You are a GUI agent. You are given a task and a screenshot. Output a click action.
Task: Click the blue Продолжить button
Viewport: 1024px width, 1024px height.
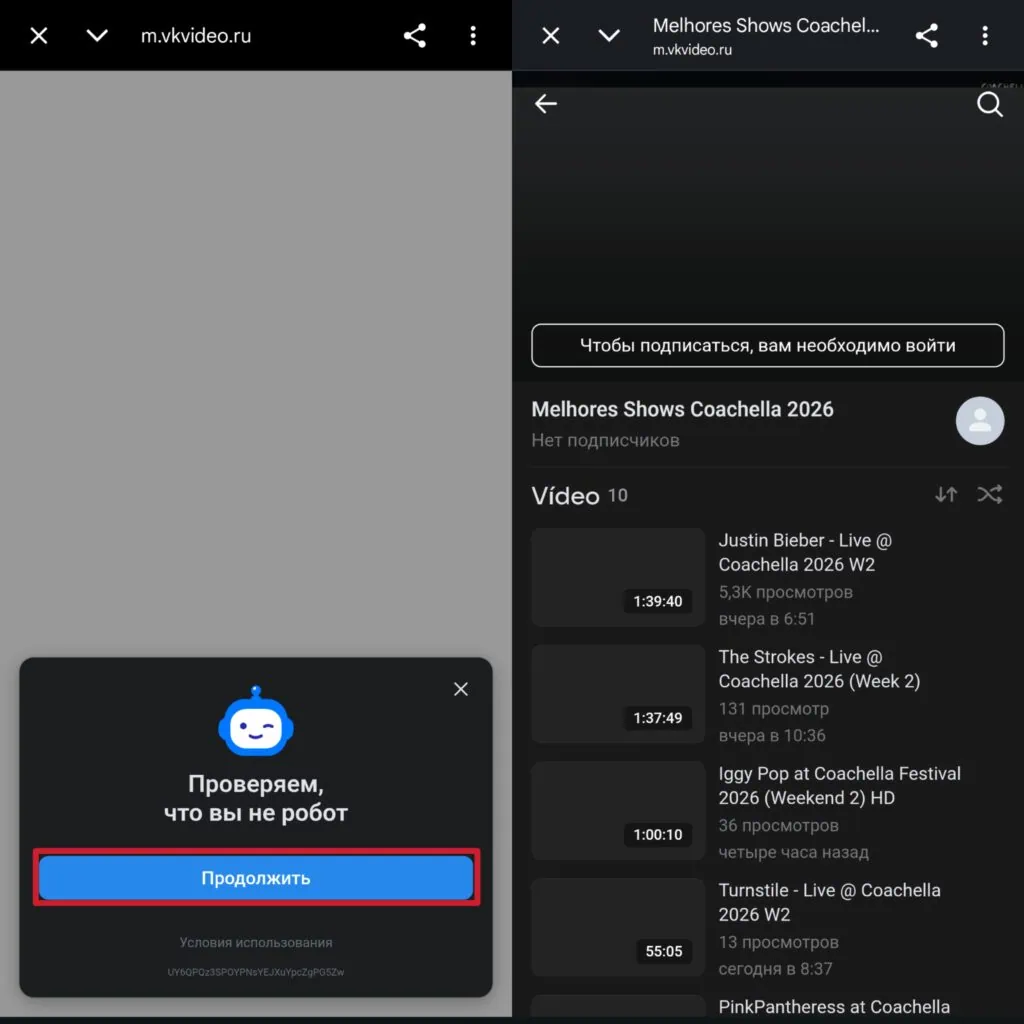click(x=256, y=878)
